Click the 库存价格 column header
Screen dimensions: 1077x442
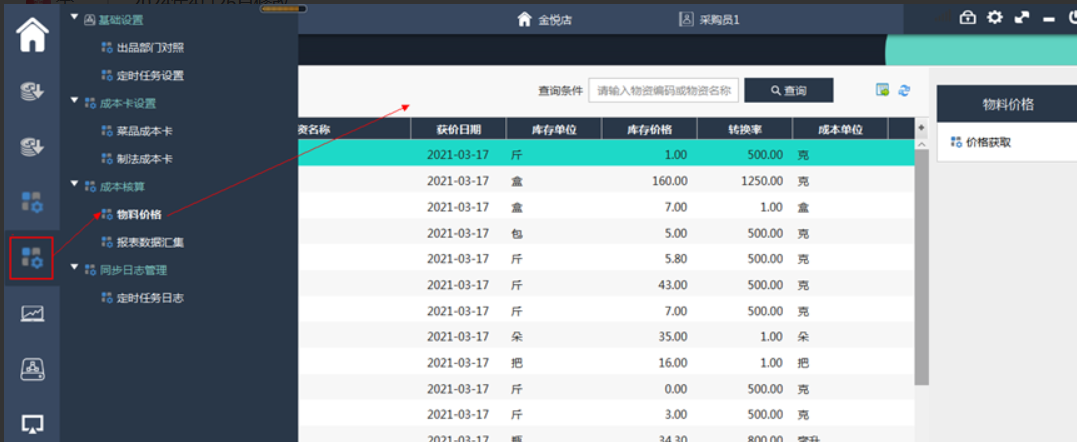(649, 129)
